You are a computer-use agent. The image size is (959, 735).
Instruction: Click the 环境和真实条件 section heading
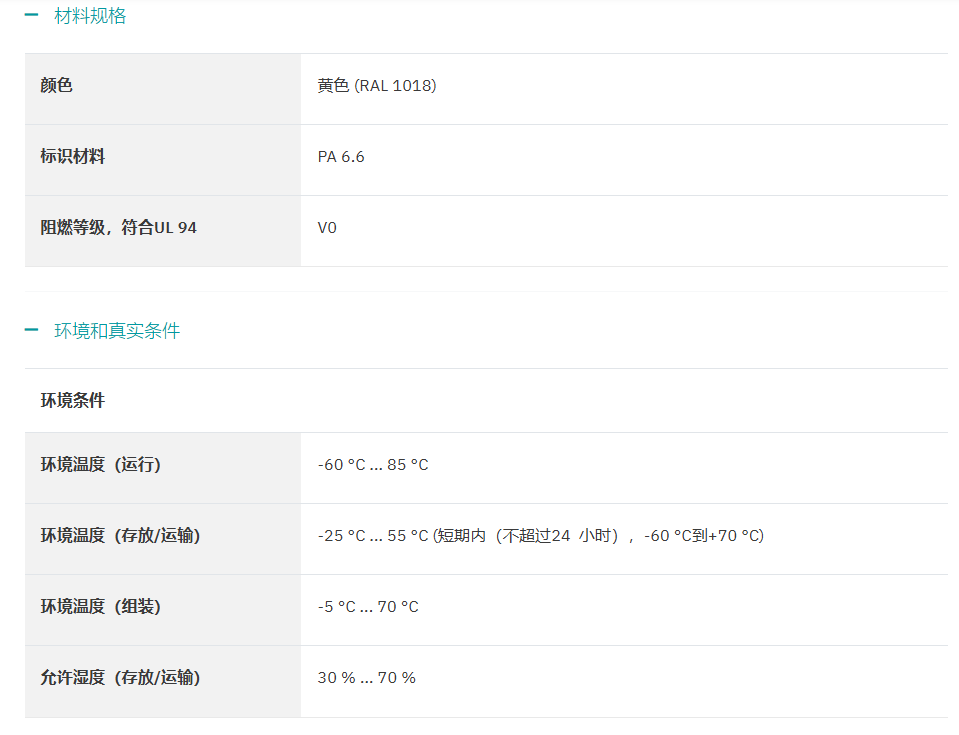pos(117,331)
